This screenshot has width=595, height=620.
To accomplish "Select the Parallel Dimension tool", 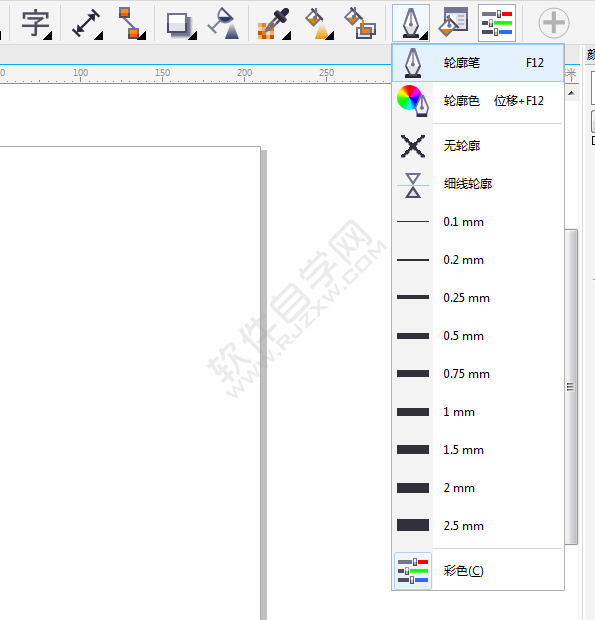I will [x=87, y=24].
